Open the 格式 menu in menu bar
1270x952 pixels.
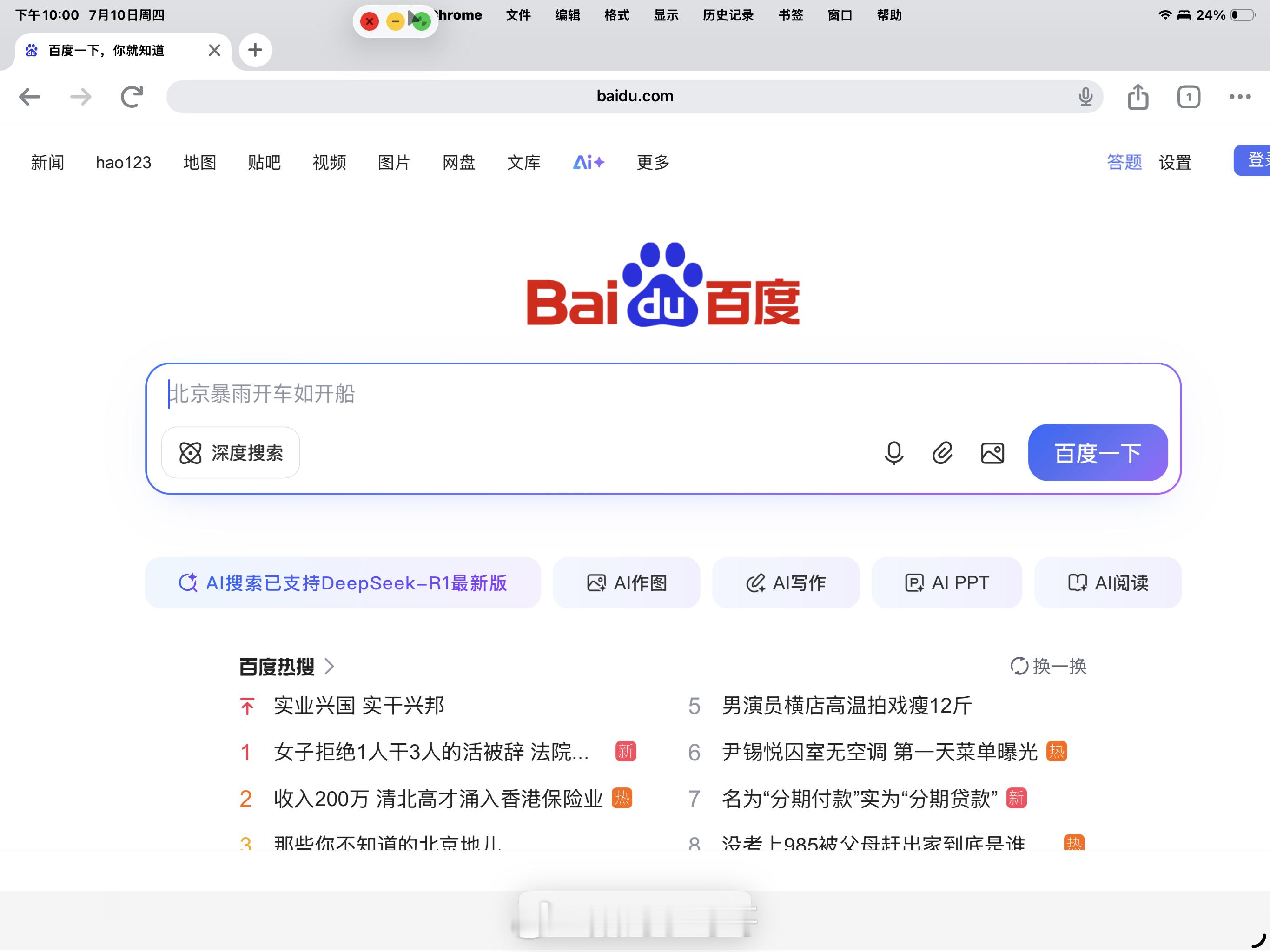(616, 15)
